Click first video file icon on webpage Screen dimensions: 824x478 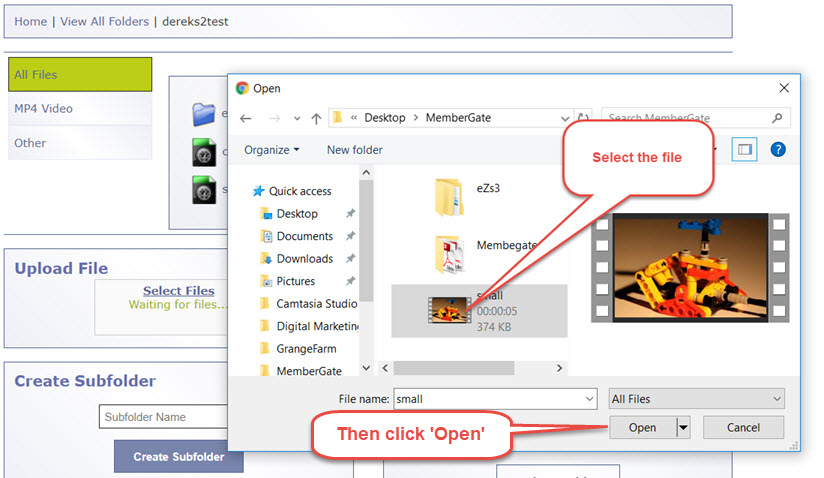[204, 152]
